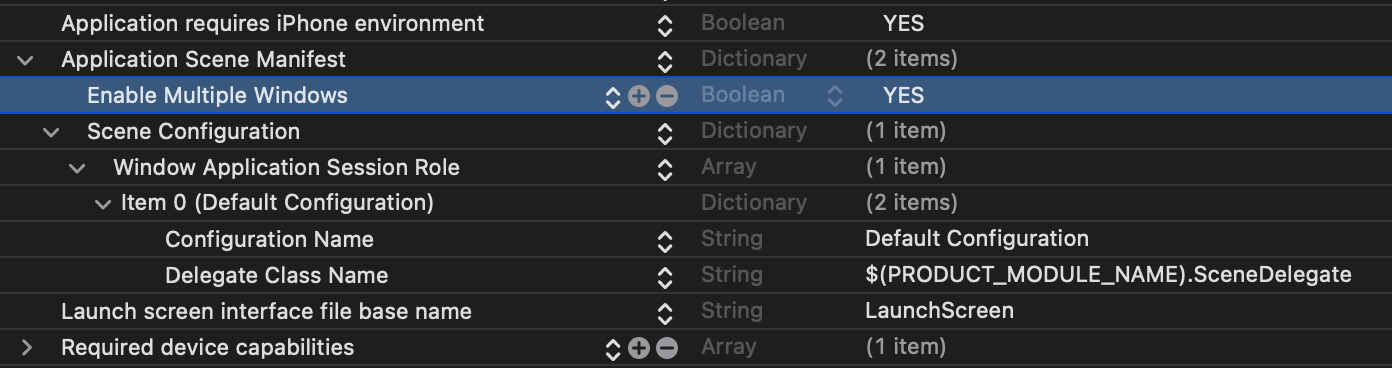Open key stepper for Launch screen interface file

(x=664, y=312)
